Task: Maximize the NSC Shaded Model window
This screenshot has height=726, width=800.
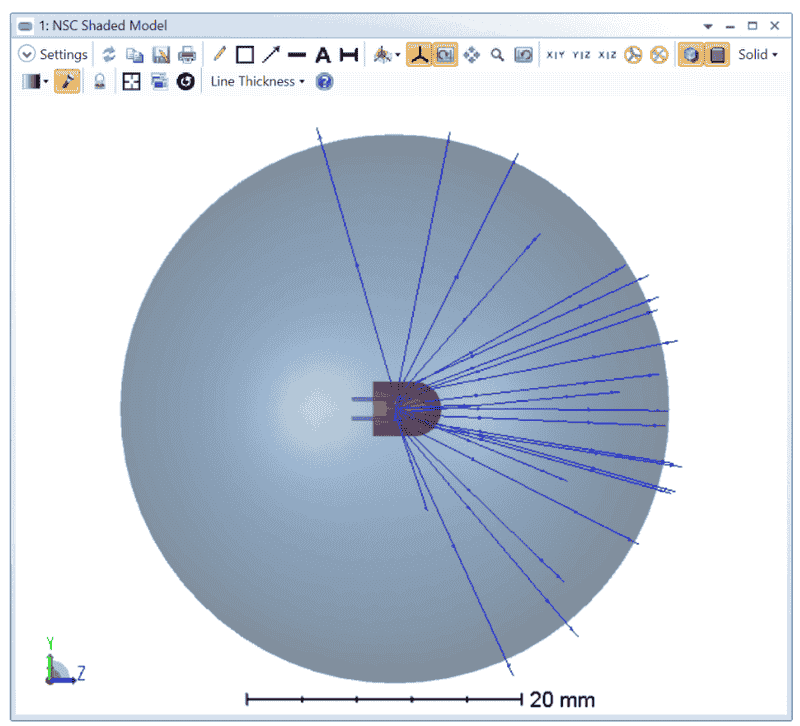Action: pos(752,26)
